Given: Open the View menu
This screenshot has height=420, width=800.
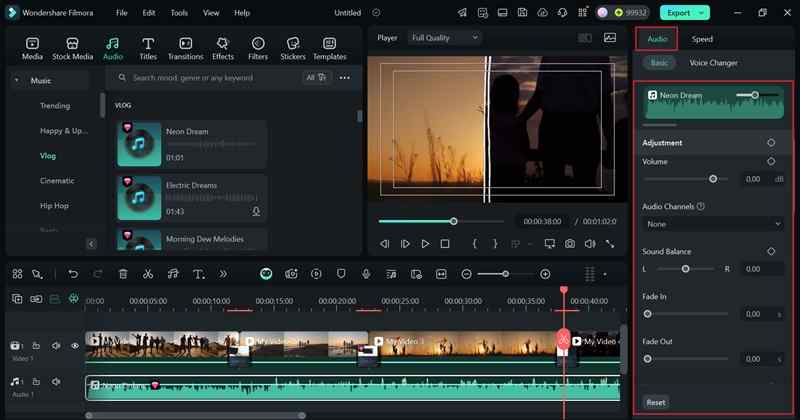Looking at the screenshot, I should [x=211, y=13].
